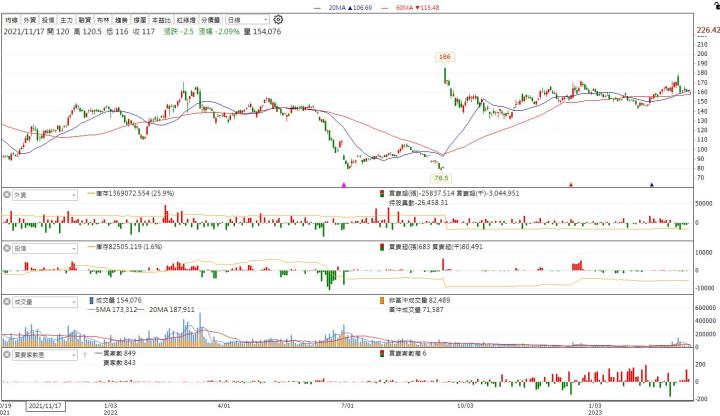Close the 成交量 volume panel
This screenshot has width=720, height=416.
coord(6,300)
